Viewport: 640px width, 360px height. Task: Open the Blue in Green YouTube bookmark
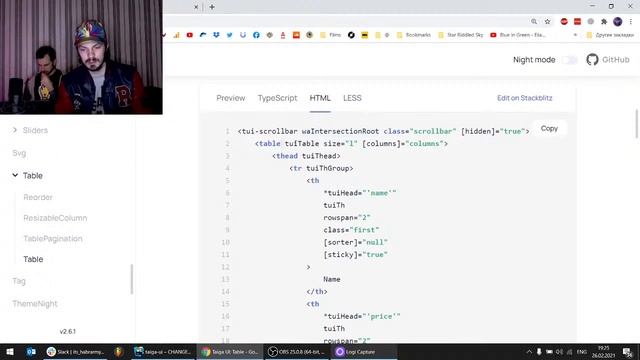(518, 35)
